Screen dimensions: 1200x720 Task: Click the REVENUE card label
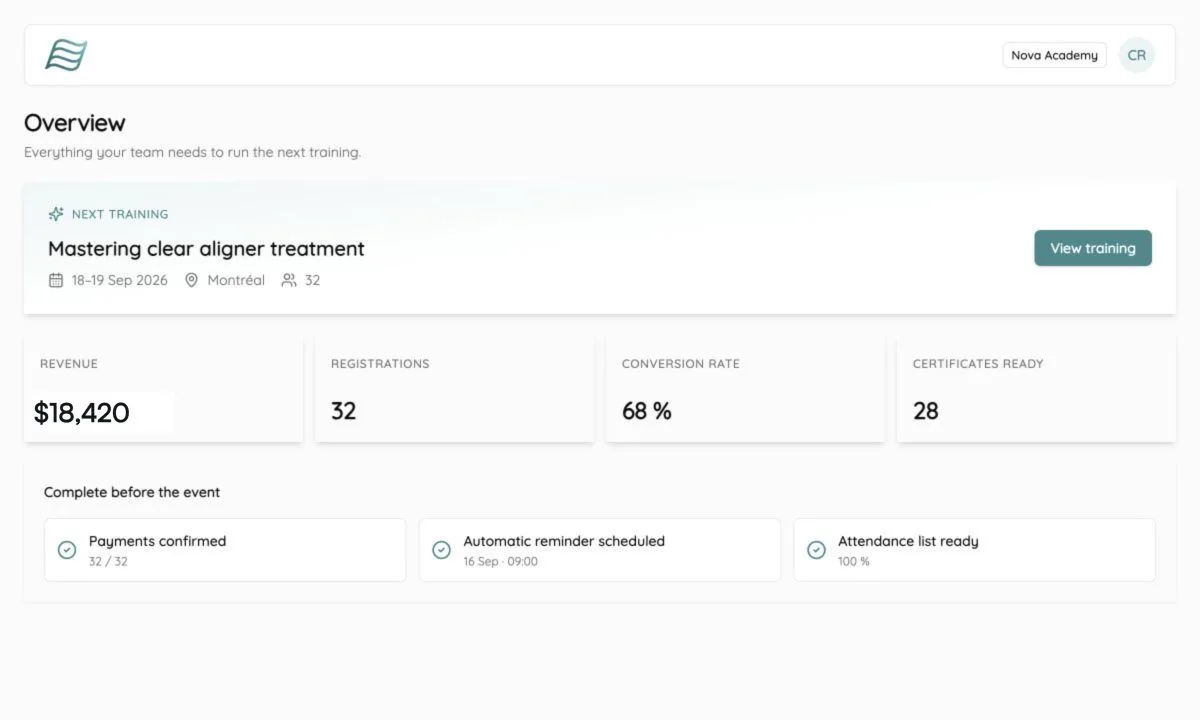tap(69, 364)
